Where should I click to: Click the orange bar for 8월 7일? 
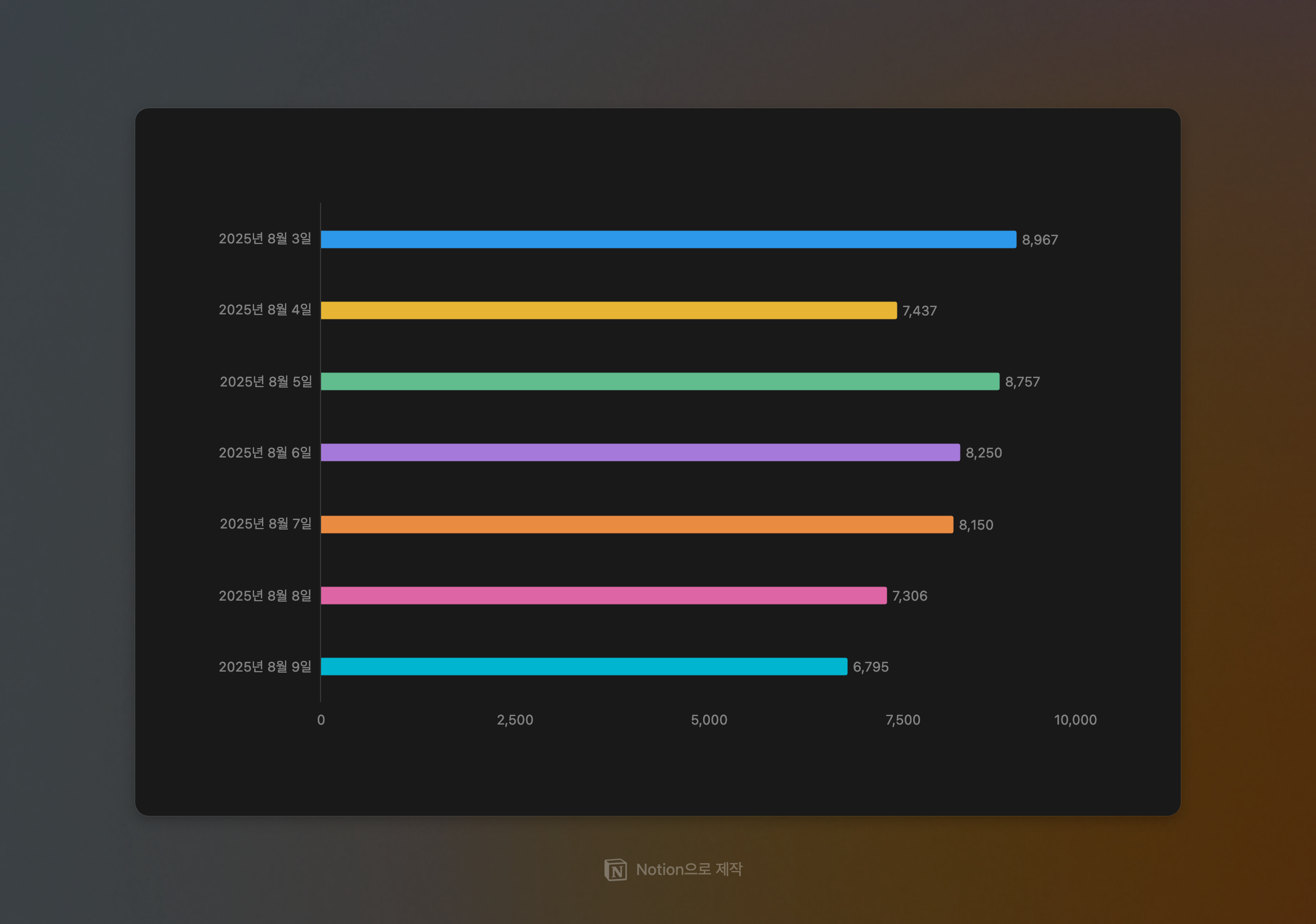click(x=636, y=525)
